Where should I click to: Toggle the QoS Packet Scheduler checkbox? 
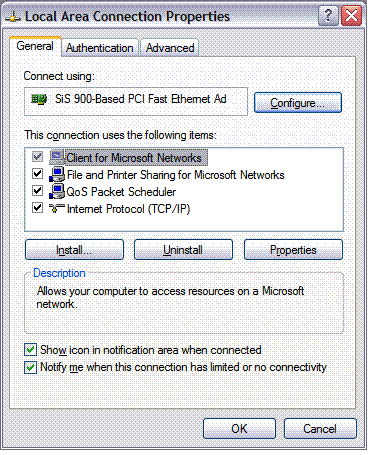pos(37,191)
